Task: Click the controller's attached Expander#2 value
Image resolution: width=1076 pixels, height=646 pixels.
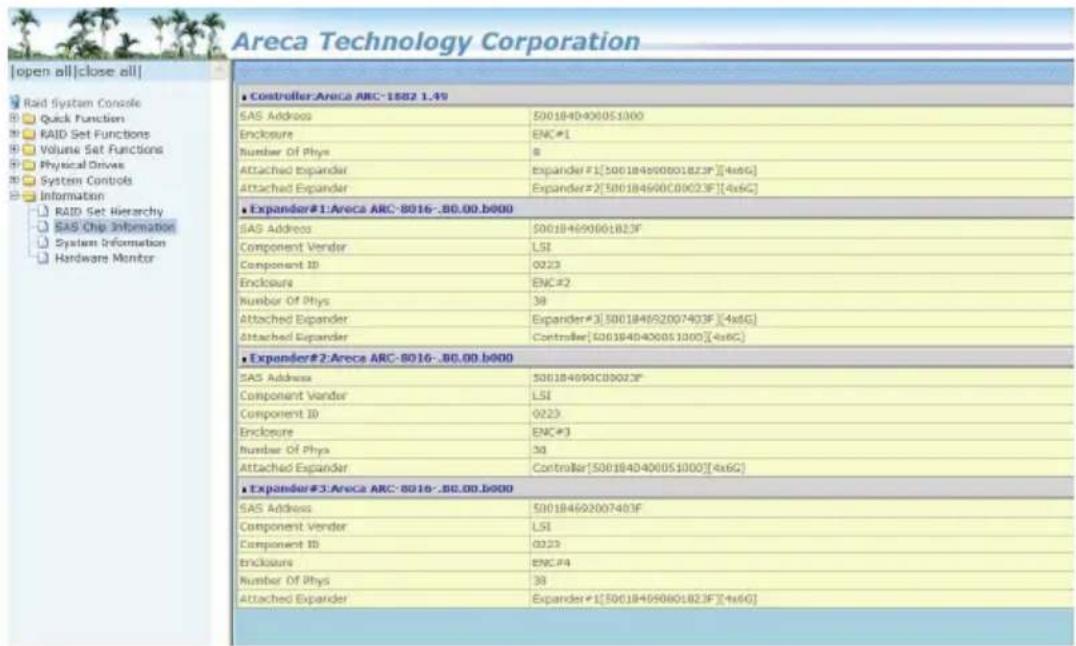Action: click(x=644, y=188)
